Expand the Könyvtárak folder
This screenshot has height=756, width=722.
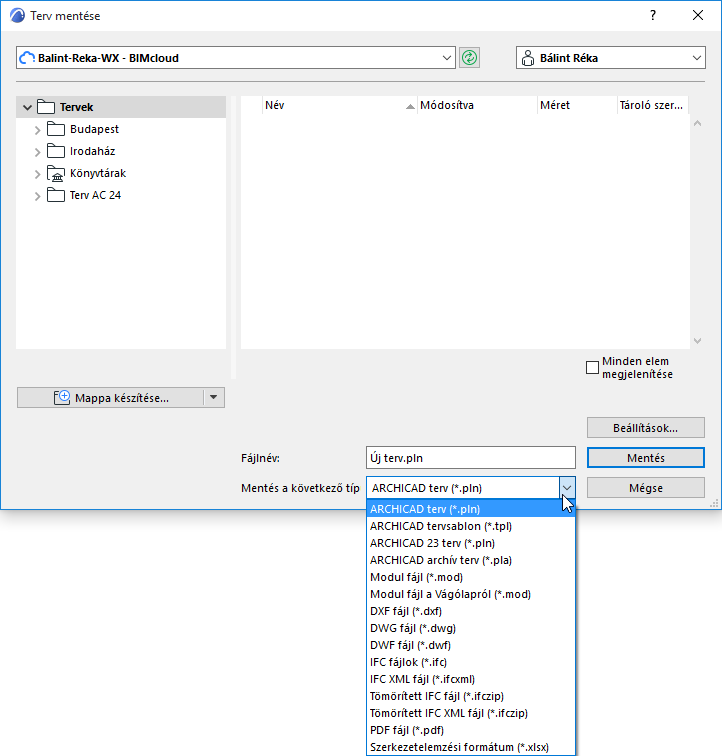coord(38,174)
